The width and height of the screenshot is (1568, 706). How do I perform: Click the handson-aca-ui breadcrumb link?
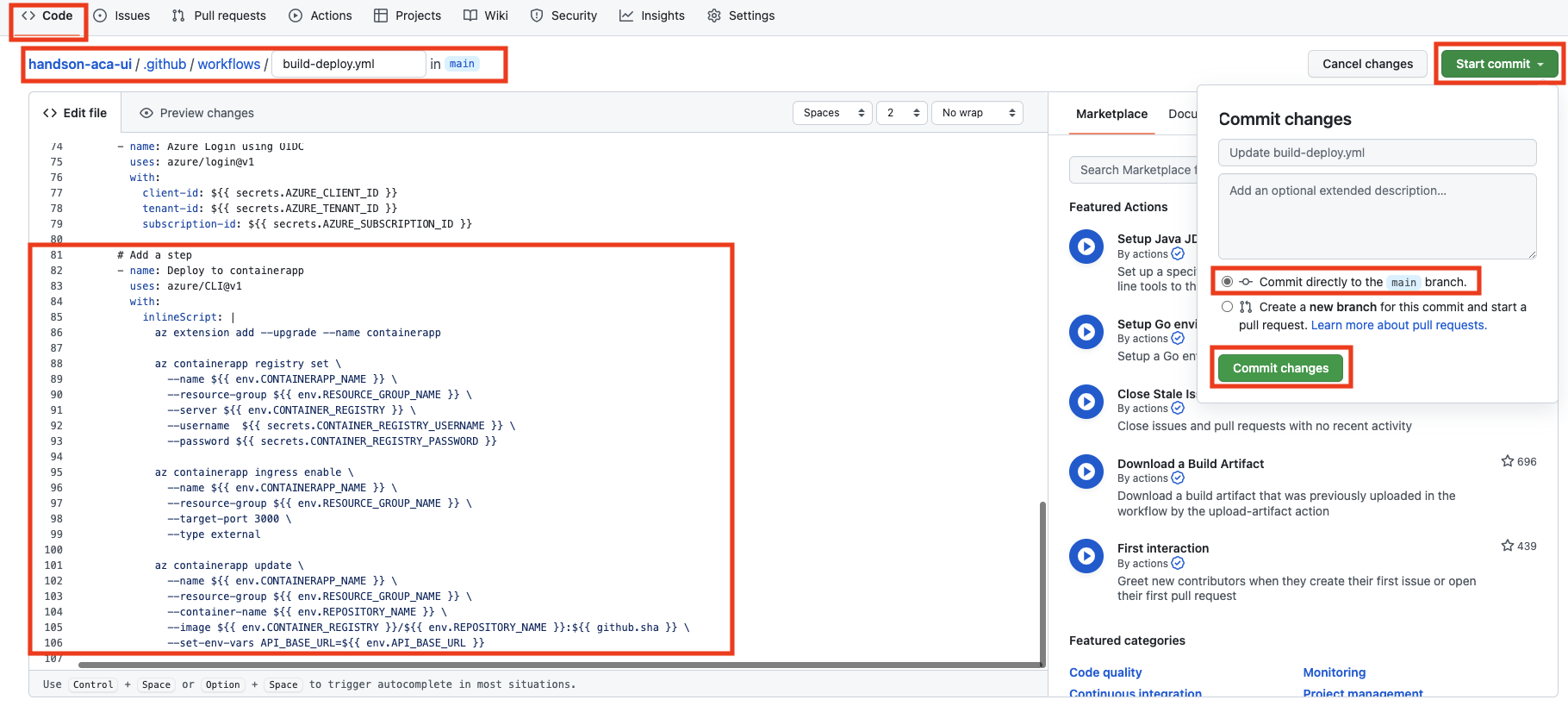coord(80,64)
